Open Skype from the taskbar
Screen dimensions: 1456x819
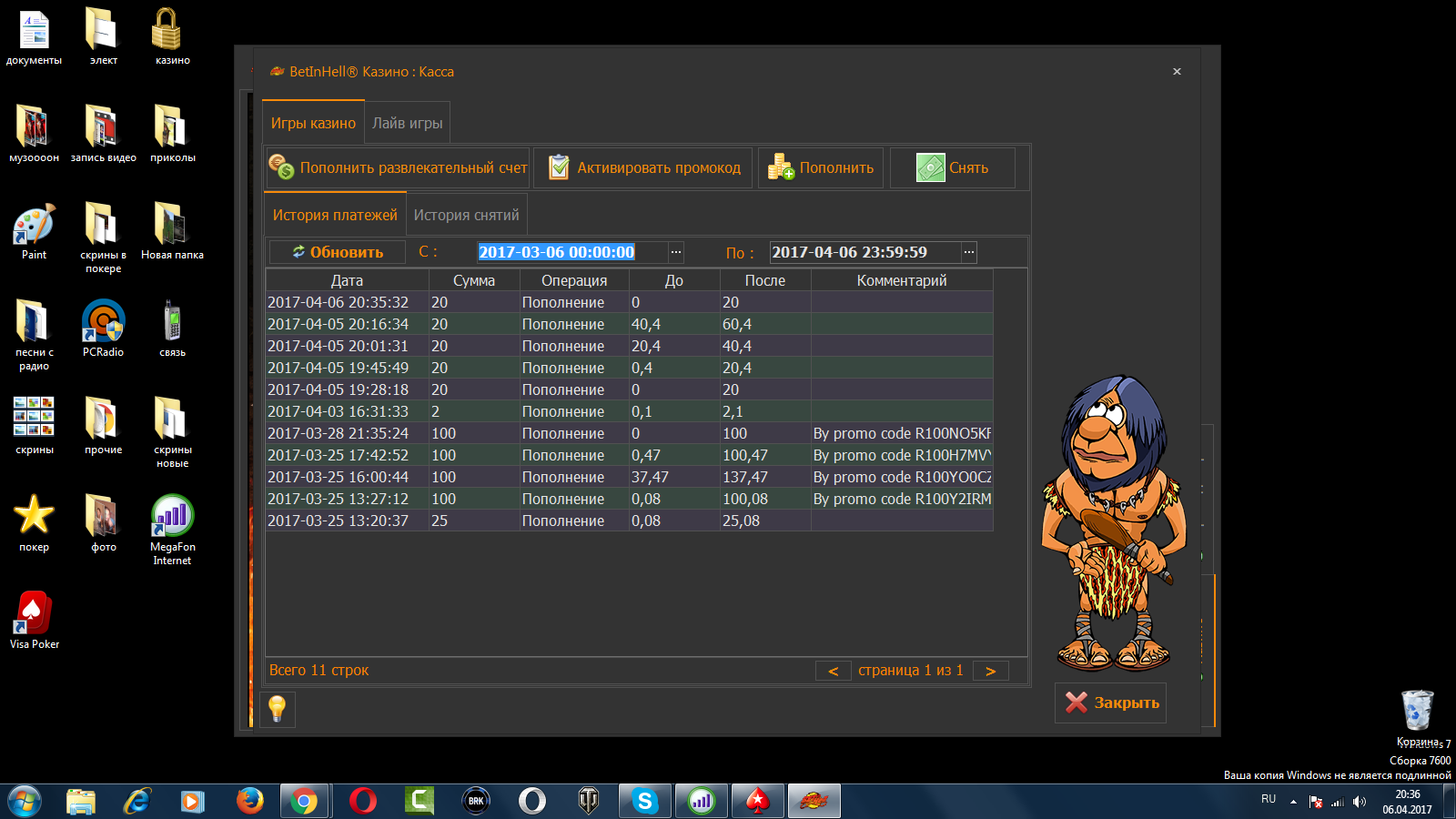tap(645, 801)
